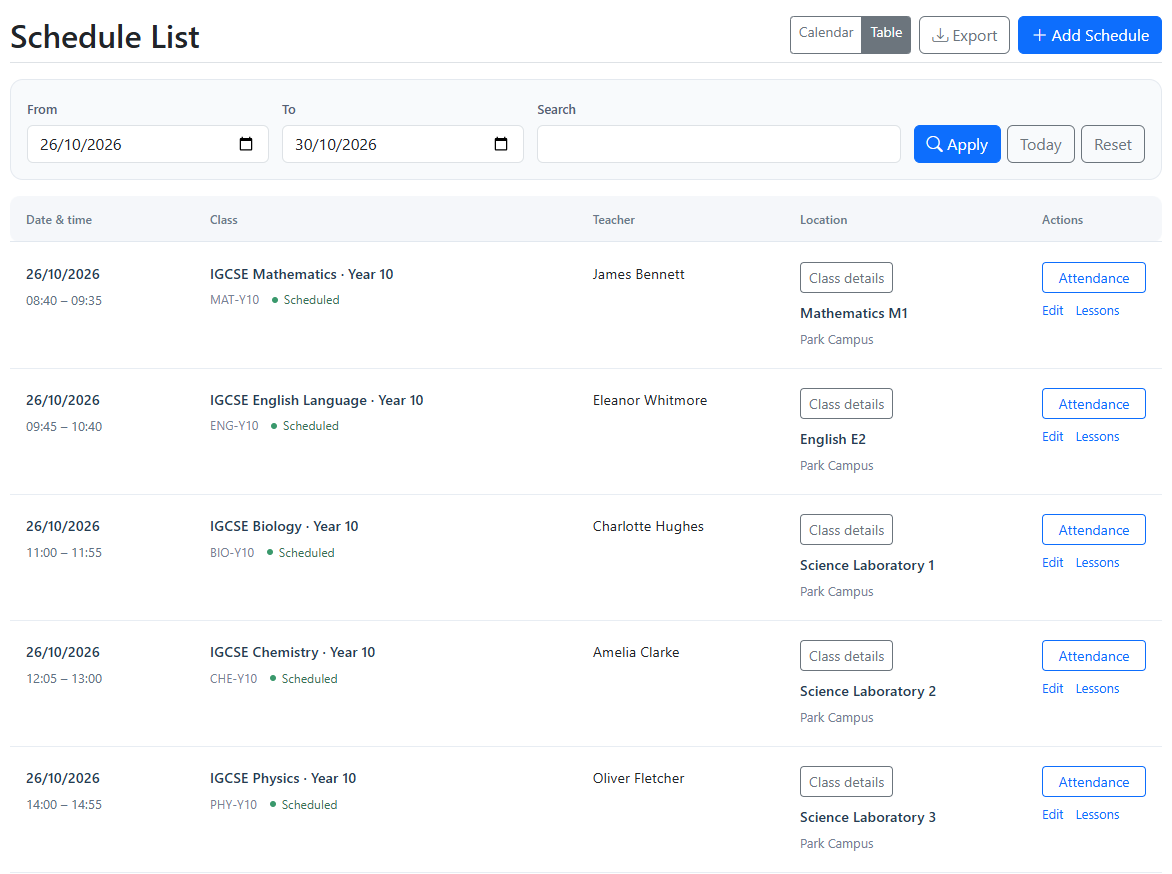Click the Add Schedule button

(x=1090, y=35)
